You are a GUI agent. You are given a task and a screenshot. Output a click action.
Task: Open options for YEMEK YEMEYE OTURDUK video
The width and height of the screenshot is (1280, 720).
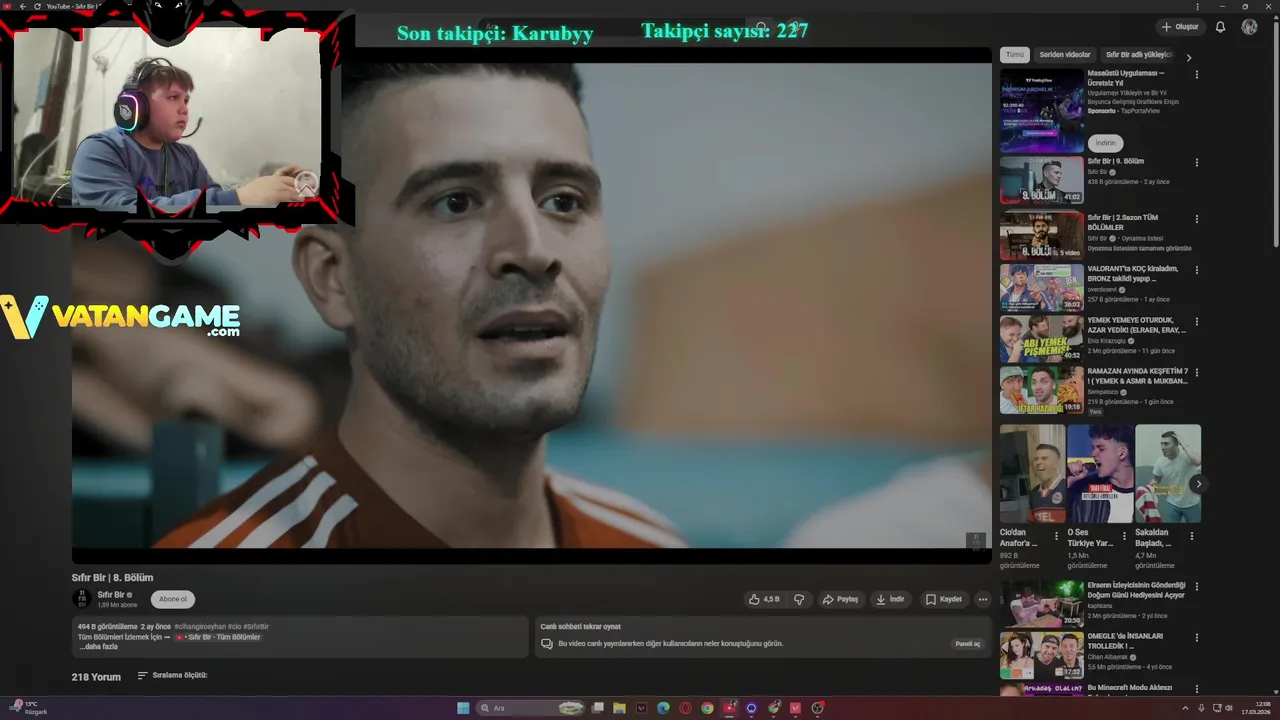click(1196, 322)
